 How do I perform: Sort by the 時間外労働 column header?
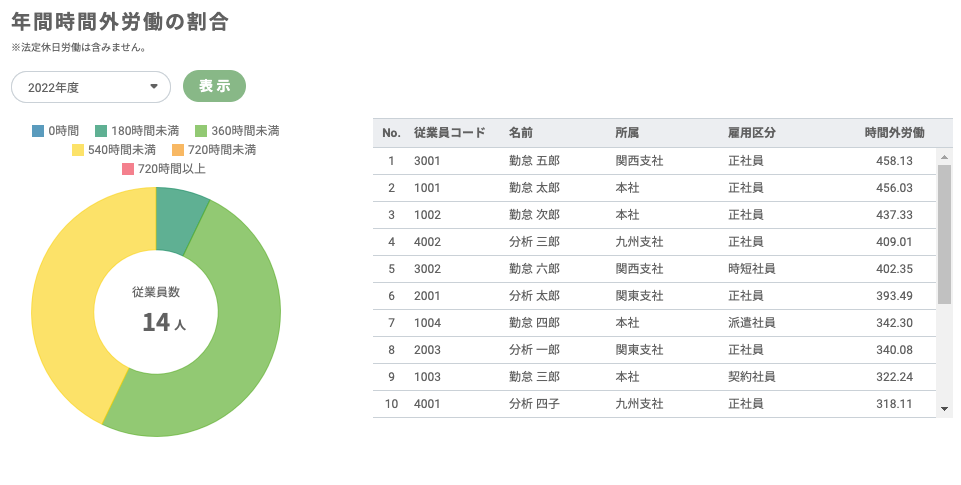click(894, 133)
